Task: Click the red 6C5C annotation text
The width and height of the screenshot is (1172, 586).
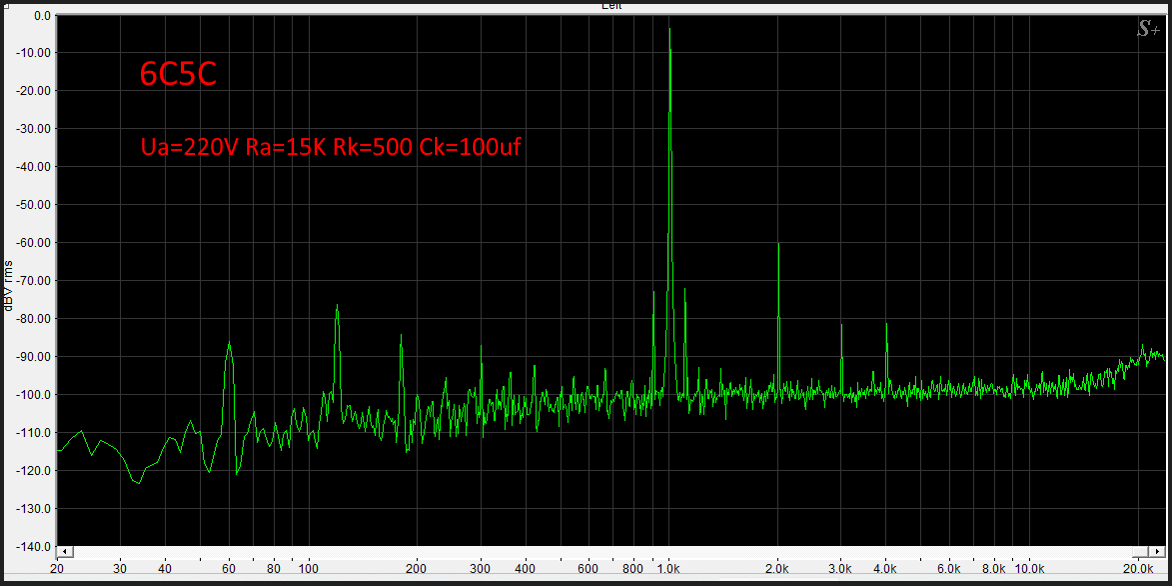Action: click(x=179, y=74)
